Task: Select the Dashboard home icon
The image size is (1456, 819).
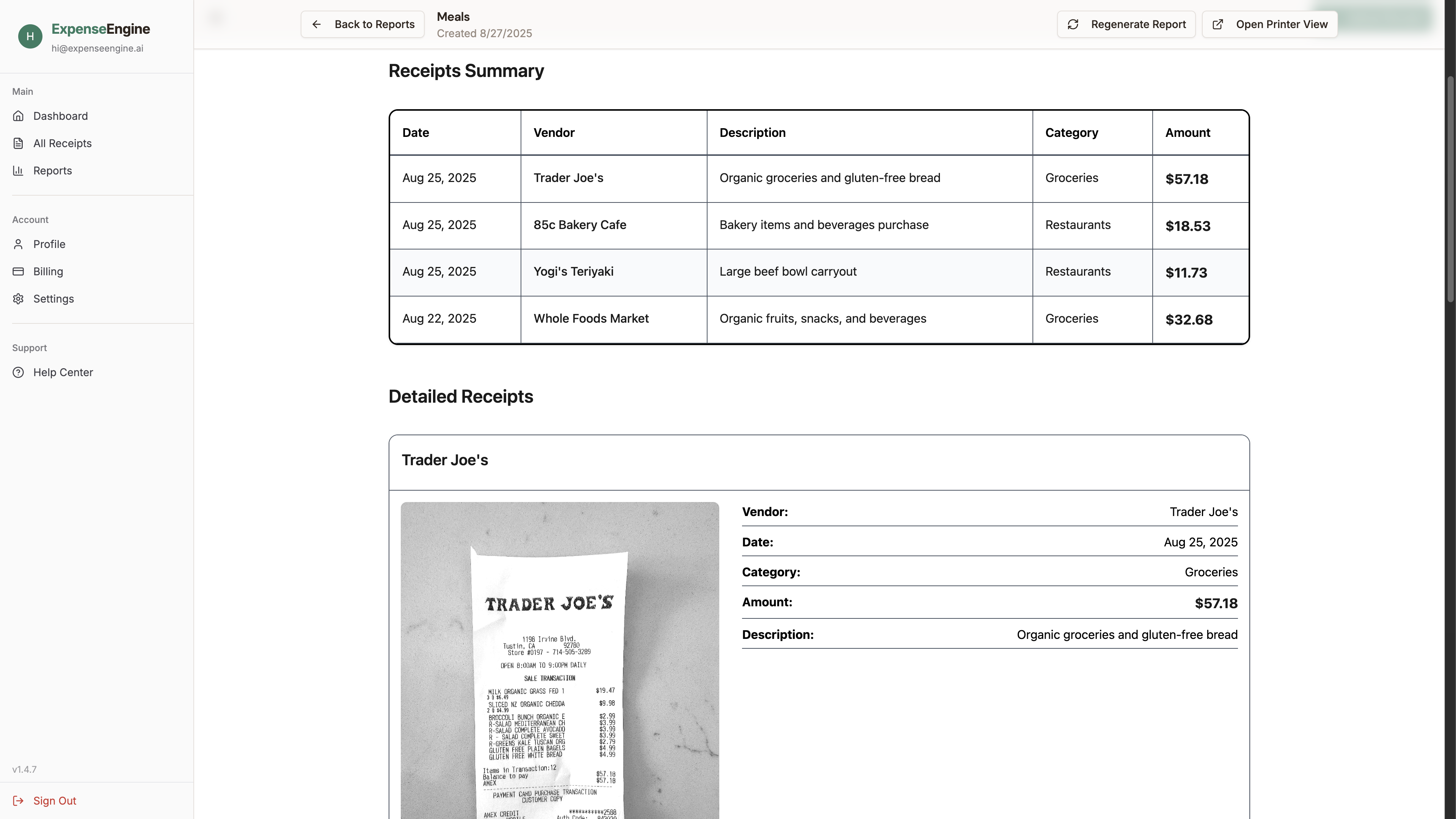Action: (x=19, y=116)
